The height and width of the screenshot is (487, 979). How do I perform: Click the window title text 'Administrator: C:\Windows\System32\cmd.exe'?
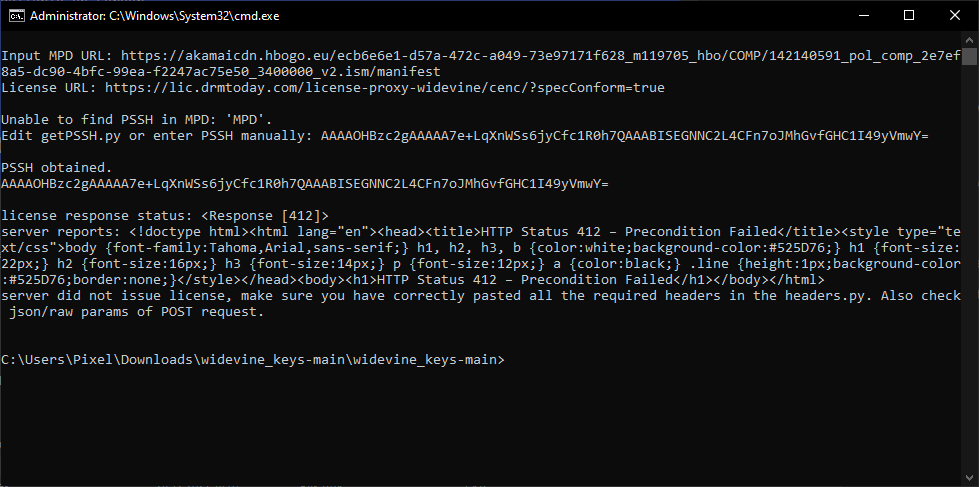[155, 16]
